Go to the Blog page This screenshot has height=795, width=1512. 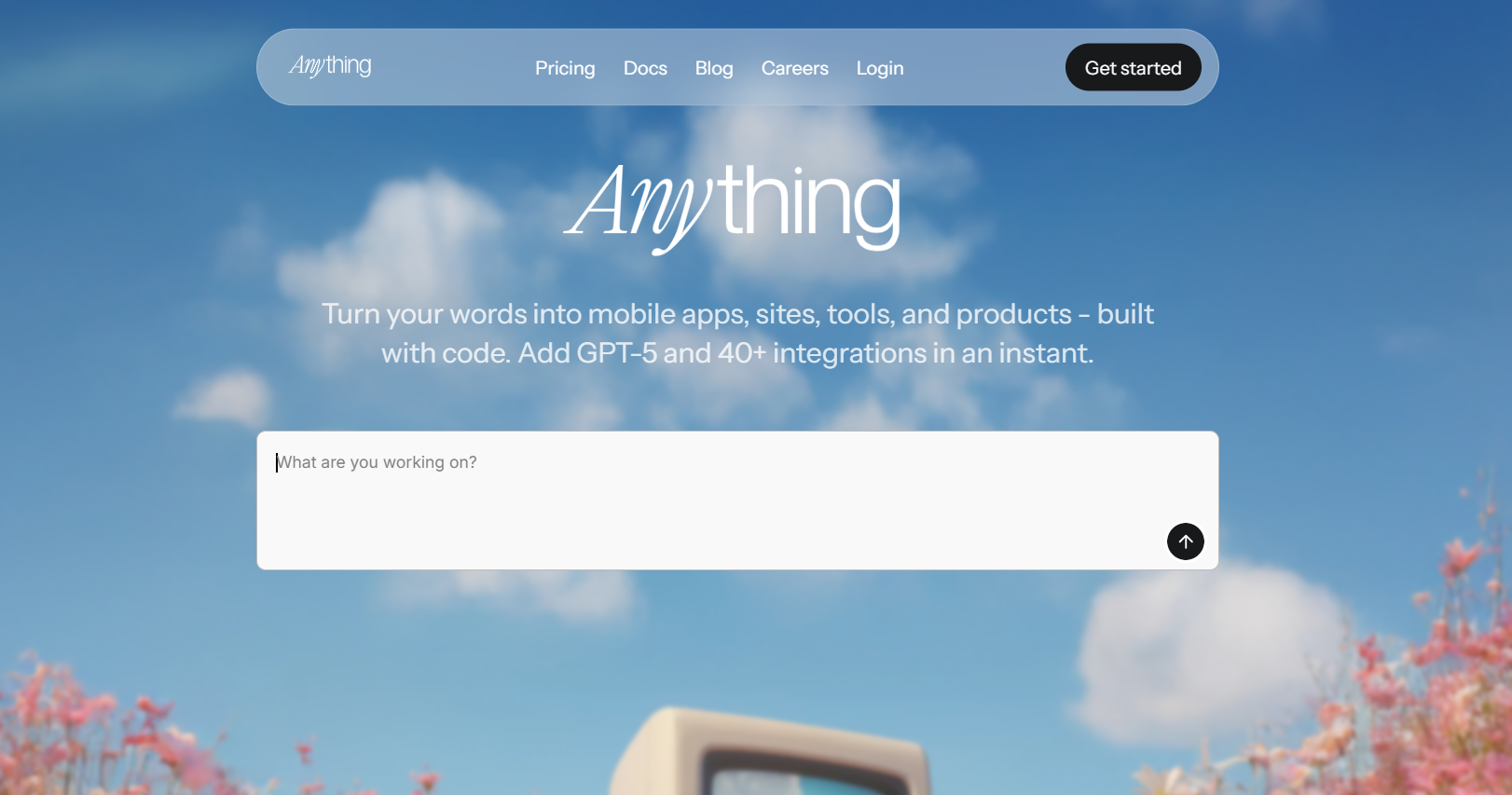(714, 68)
